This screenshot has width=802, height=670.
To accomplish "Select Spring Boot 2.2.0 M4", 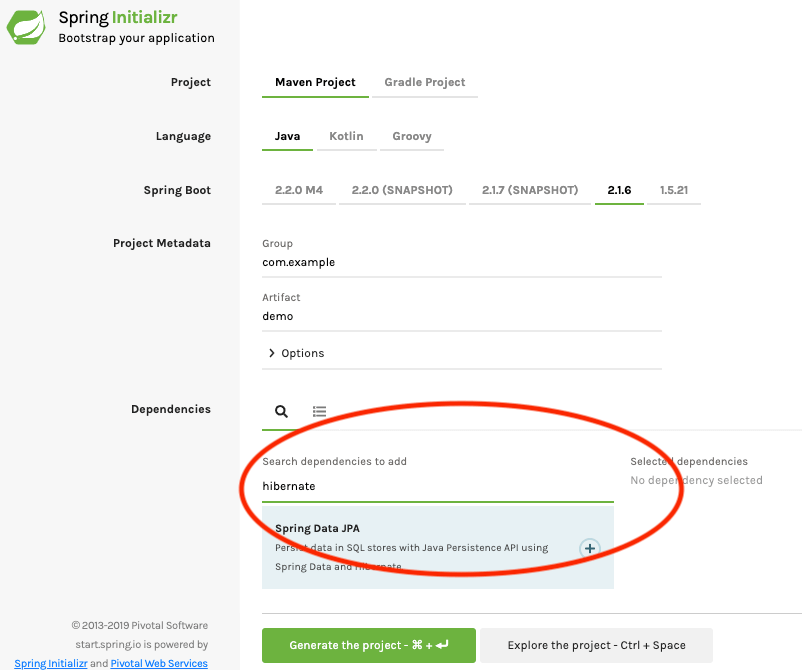I will coord(299,190).
